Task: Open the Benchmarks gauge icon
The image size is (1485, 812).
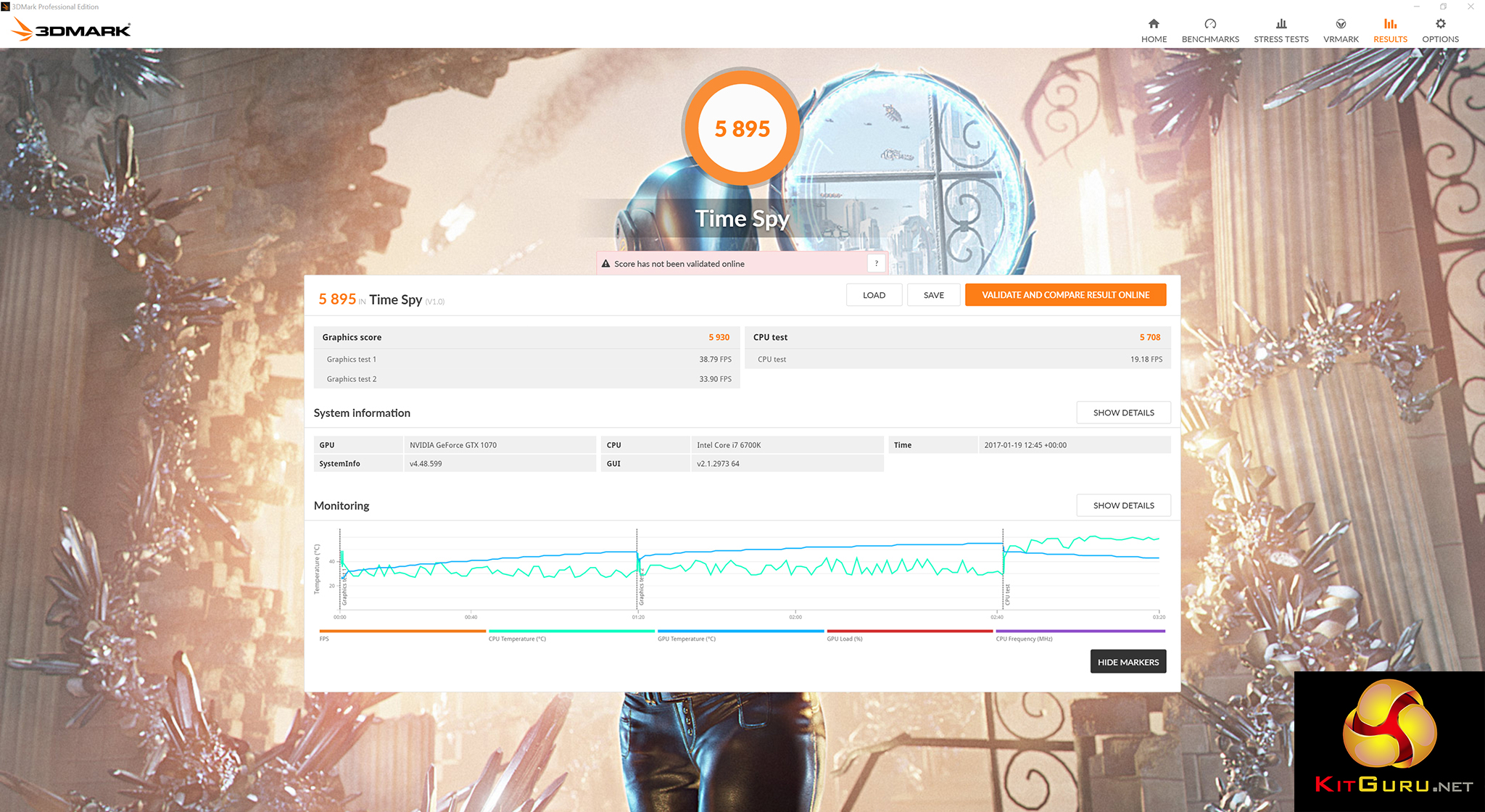Action: click(1210, 24)
